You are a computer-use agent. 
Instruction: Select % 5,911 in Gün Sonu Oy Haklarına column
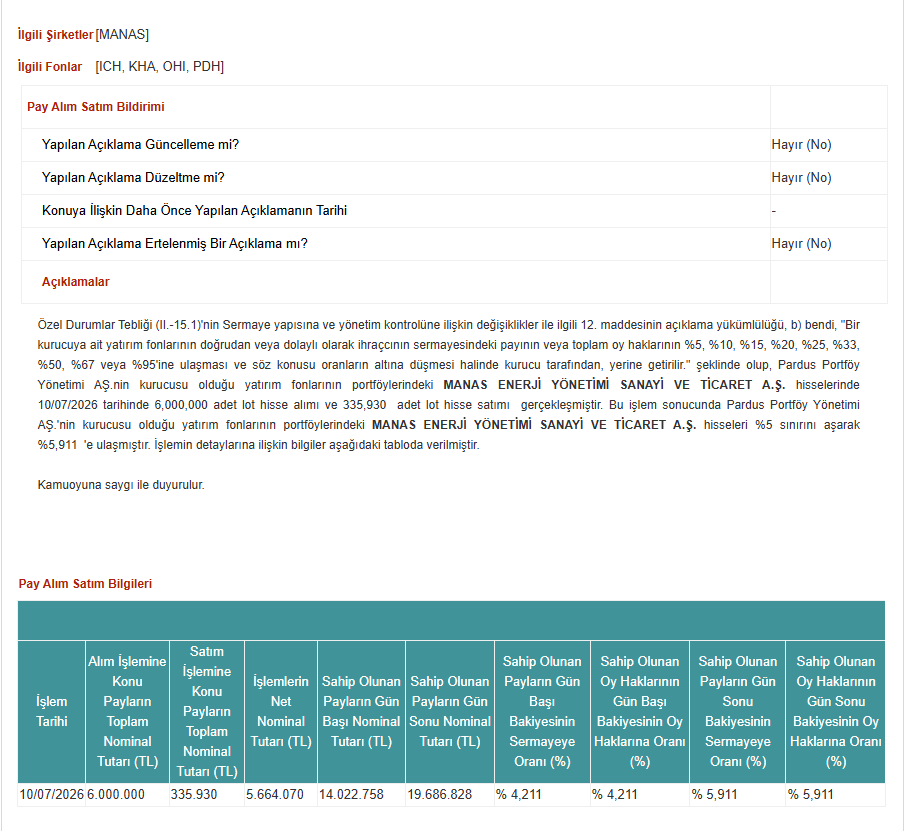pyautogui.click(x=836, y=795)
